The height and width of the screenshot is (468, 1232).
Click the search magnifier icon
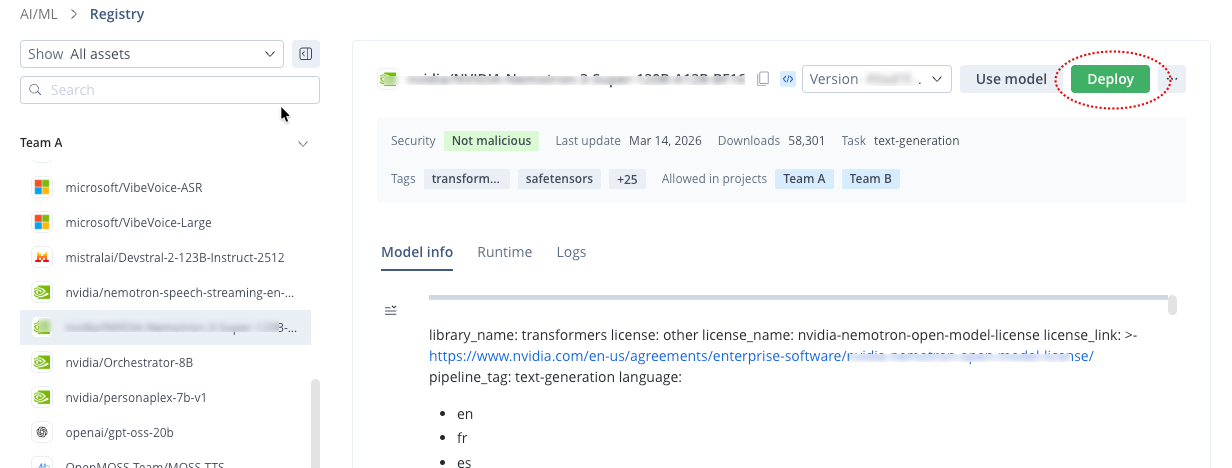pos(36,90)
